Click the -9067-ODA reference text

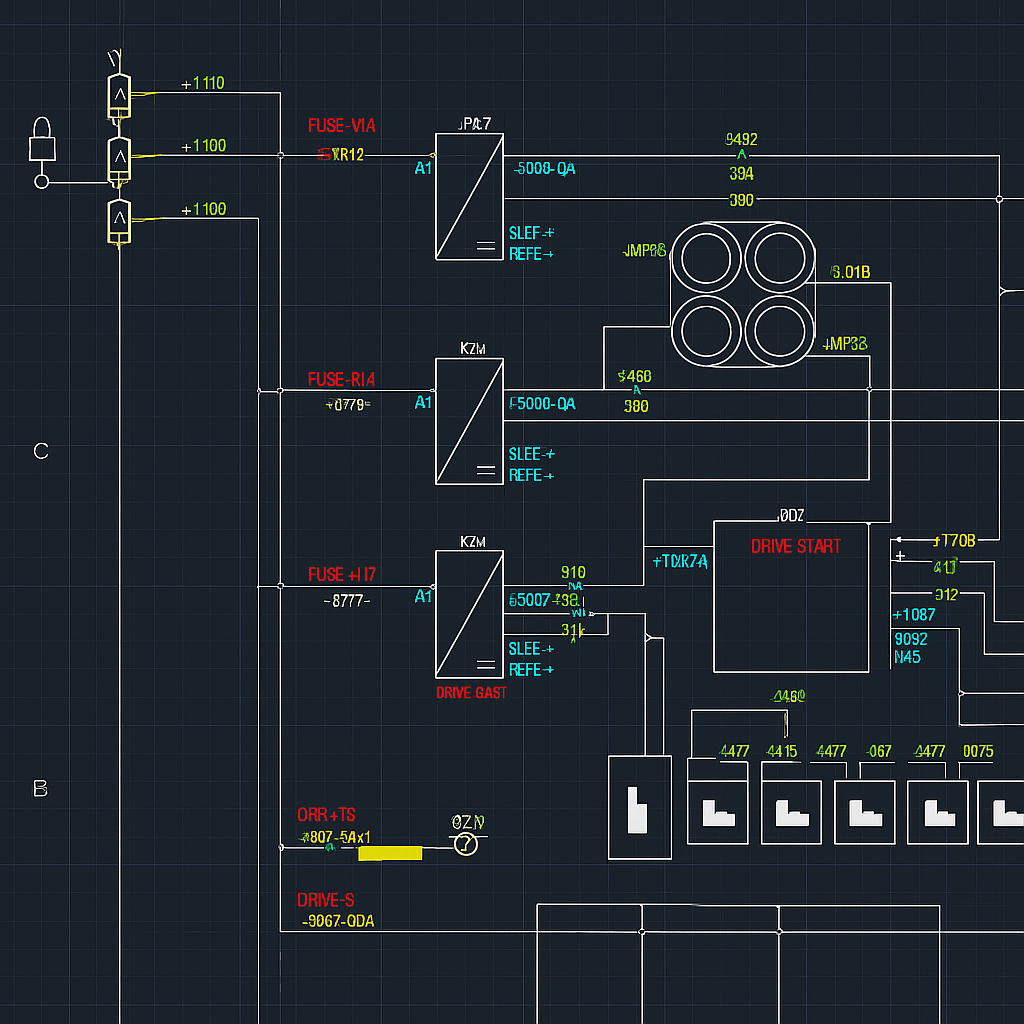[338, 921]
